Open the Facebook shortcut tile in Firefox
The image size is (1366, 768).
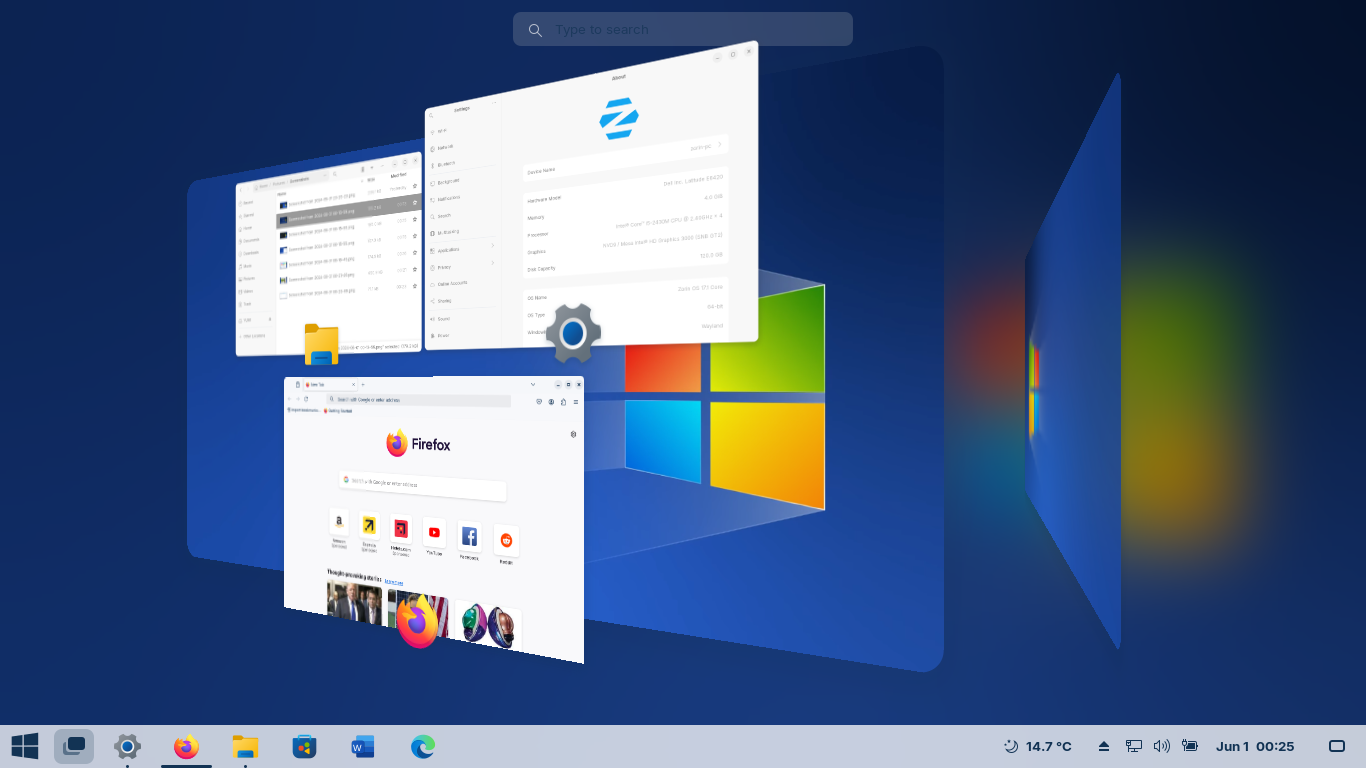pyautogui.click(x=469, y=536)
